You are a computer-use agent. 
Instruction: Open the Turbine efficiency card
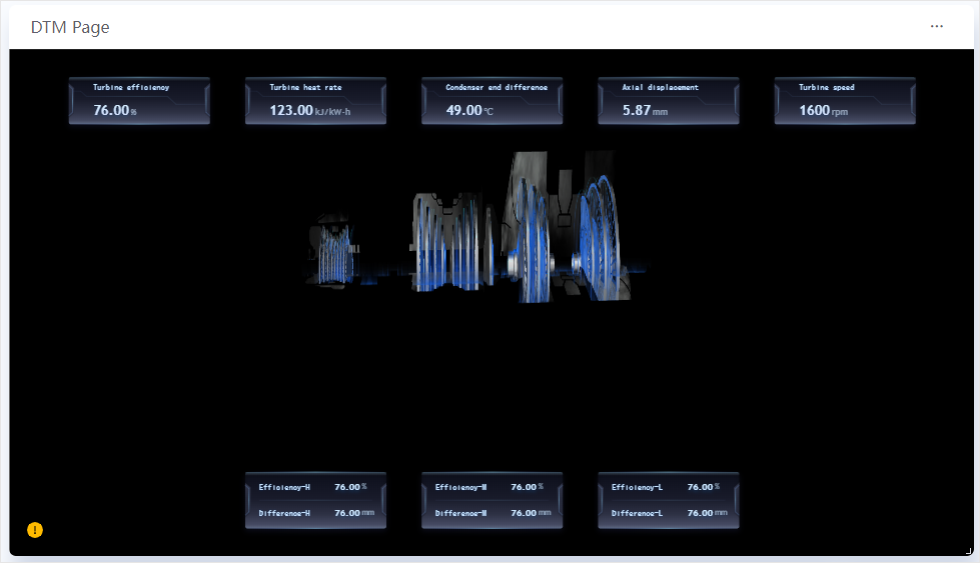point(139,101)
